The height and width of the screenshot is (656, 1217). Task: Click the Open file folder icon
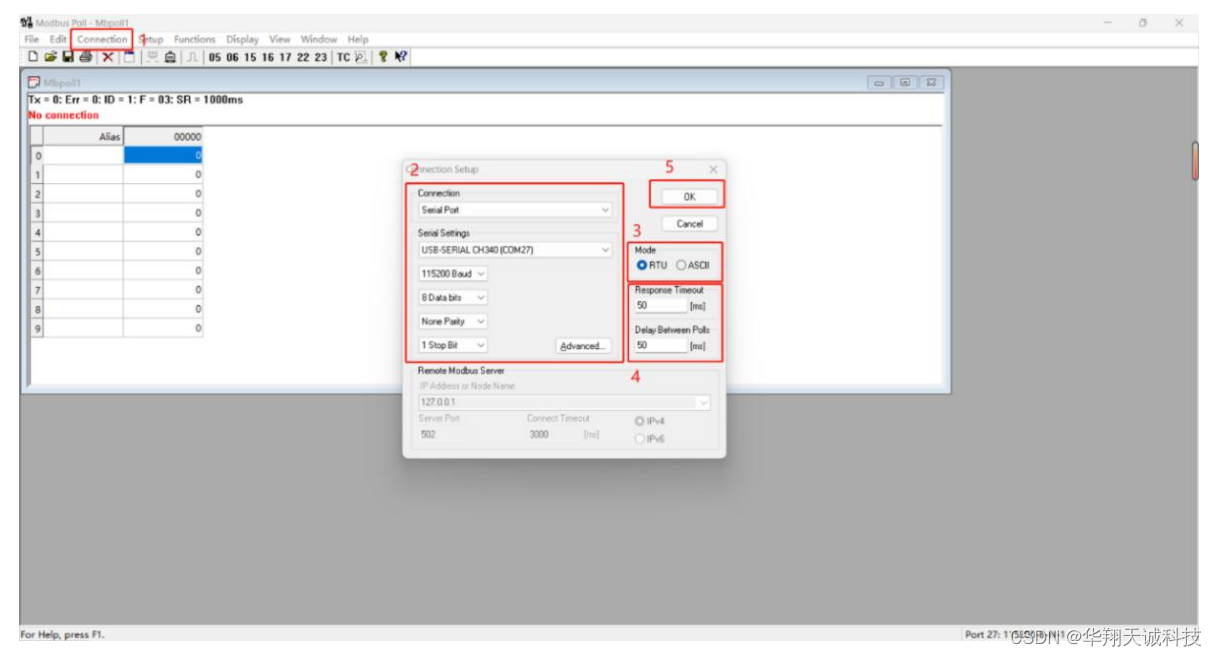(x=51, y=57)
